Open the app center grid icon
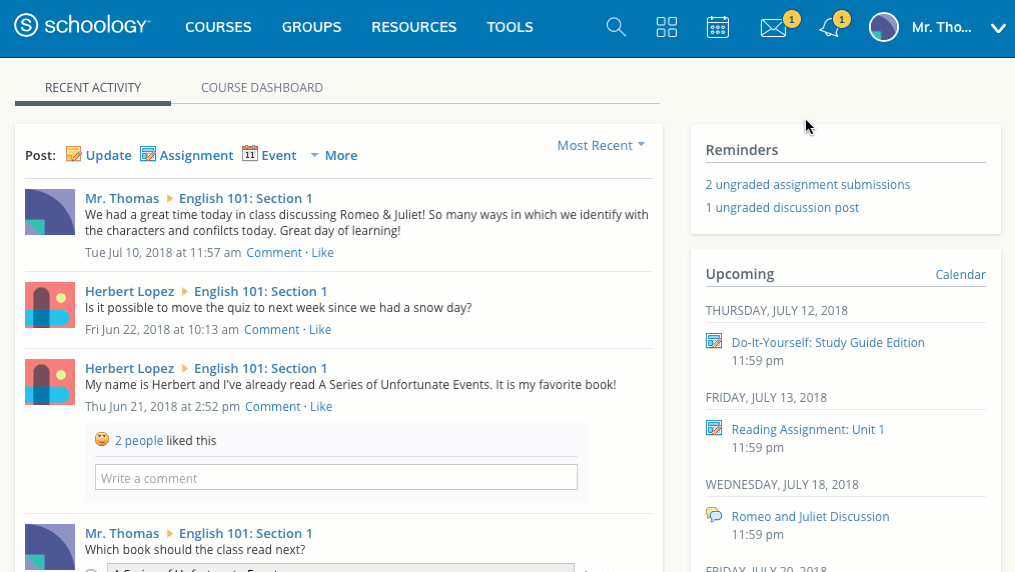The height and width of the screenshot is (572, 1015). tap(667, 28)
